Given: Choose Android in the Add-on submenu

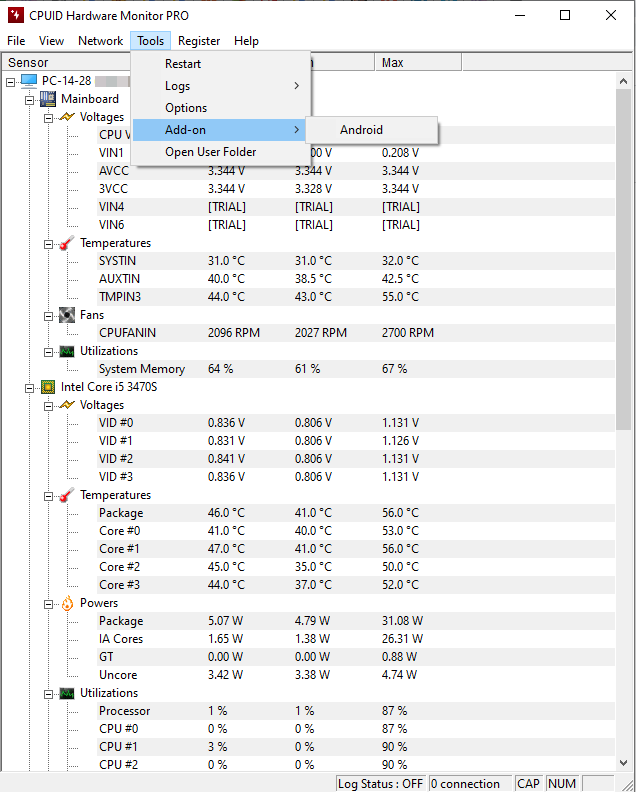Looking at the screenshot, I should [372, 130].
